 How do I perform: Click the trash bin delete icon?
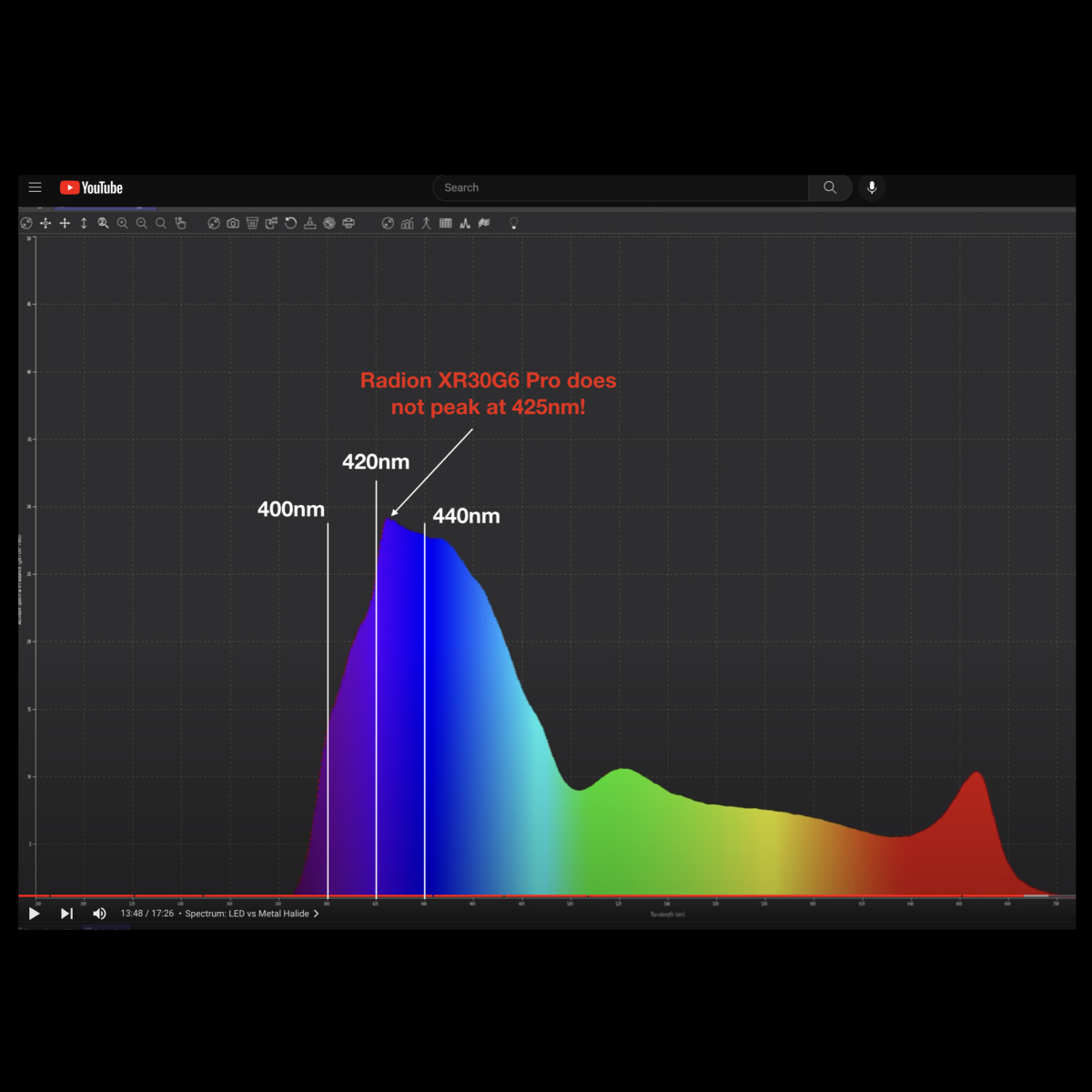(x=252, y=223)
